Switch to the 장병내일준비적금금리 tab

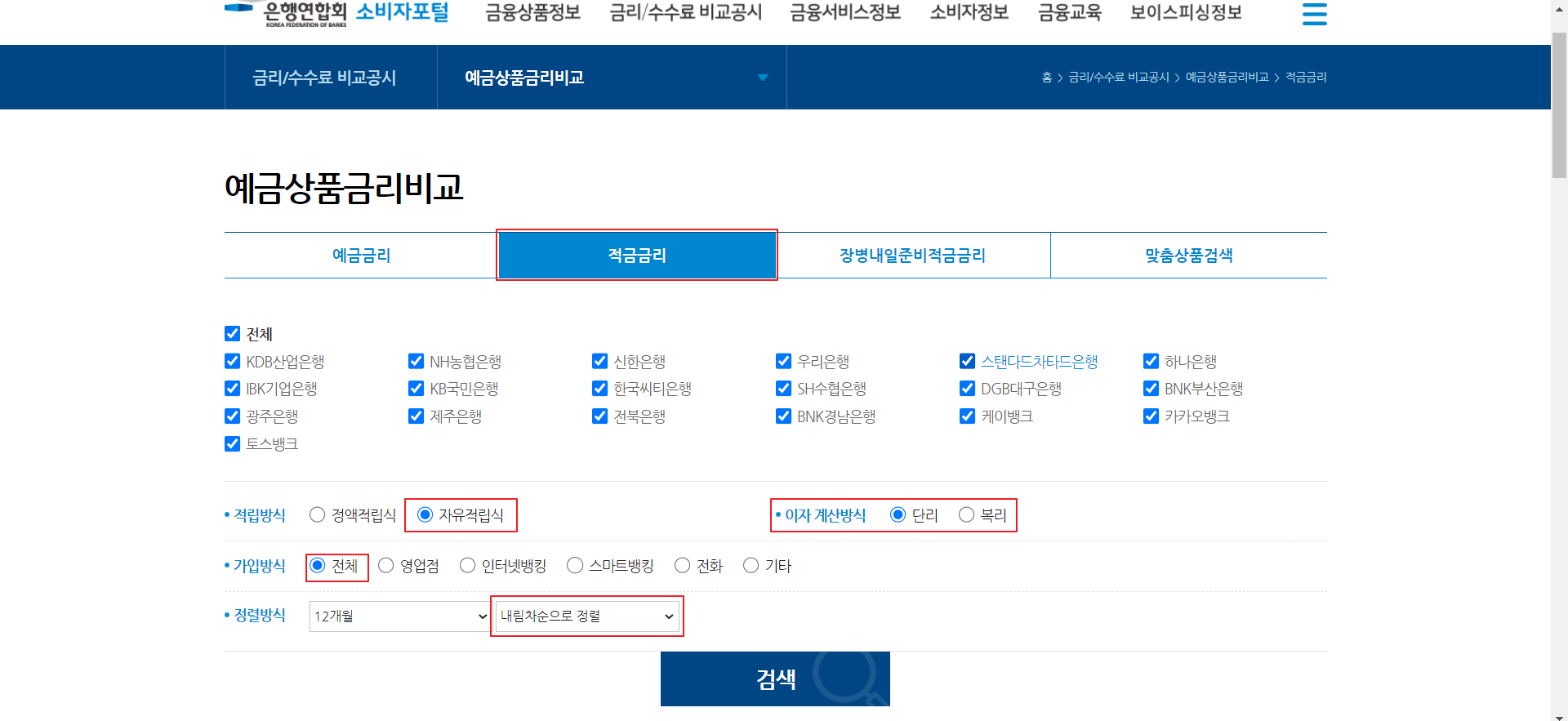(x=912, y=256)
